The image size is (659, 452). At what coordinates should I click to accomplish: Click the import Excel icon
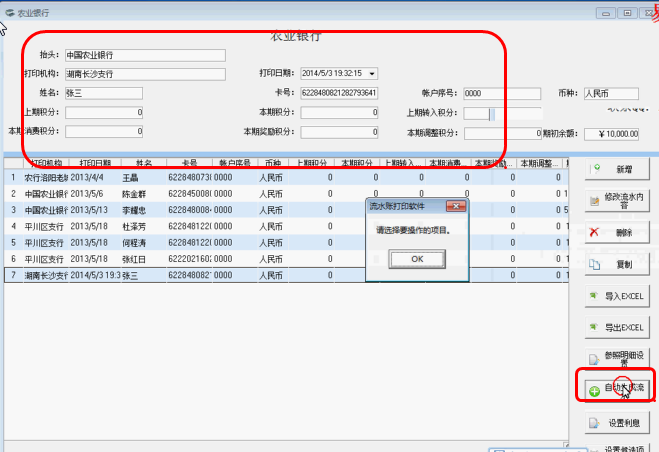coord(594,296)
